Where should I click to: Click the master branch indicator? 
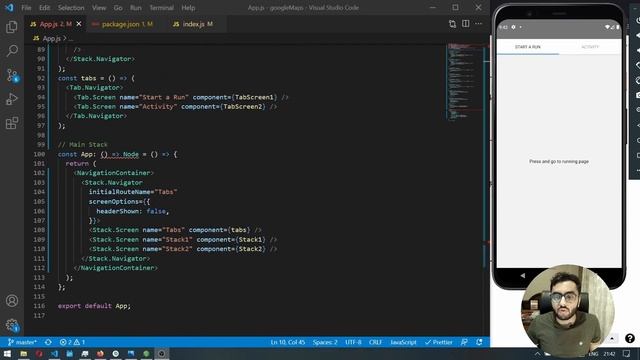point(22,342)
